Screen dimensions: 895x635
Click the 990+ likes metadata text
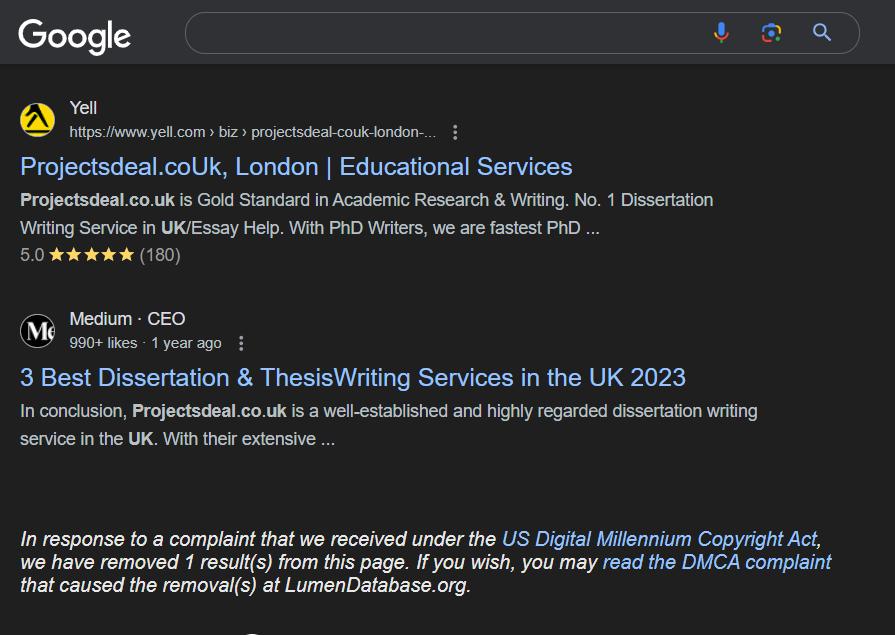103,343
